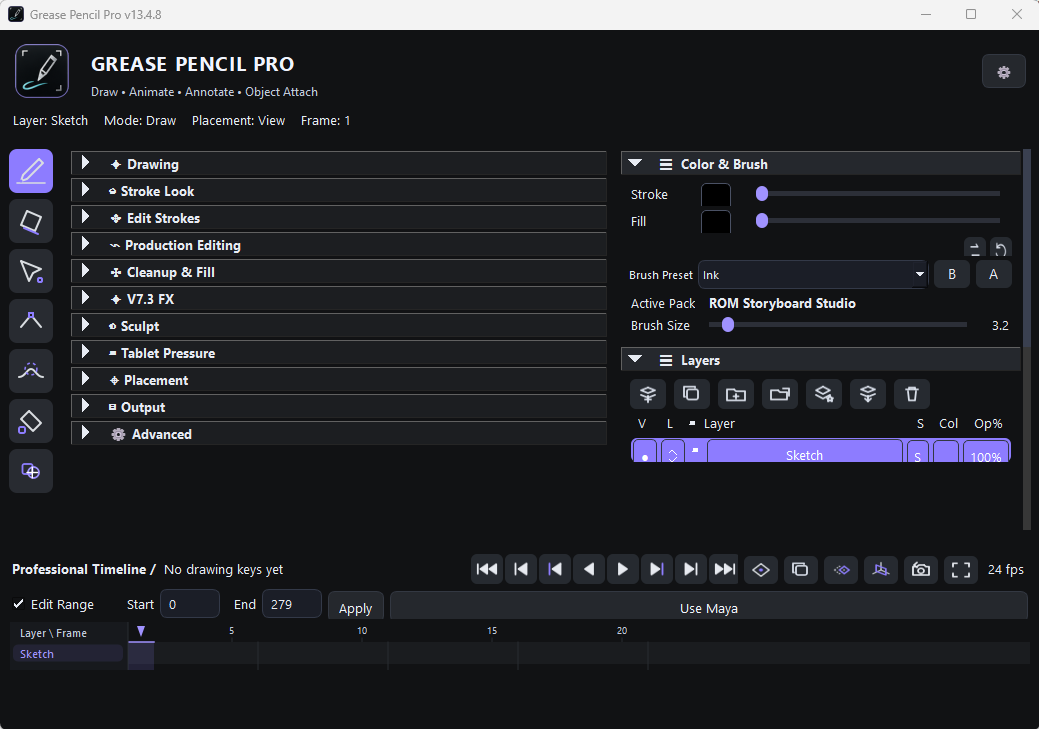The image size is (1039, 729).
Task: Delete layer with the trash icon
Action: 912,394
